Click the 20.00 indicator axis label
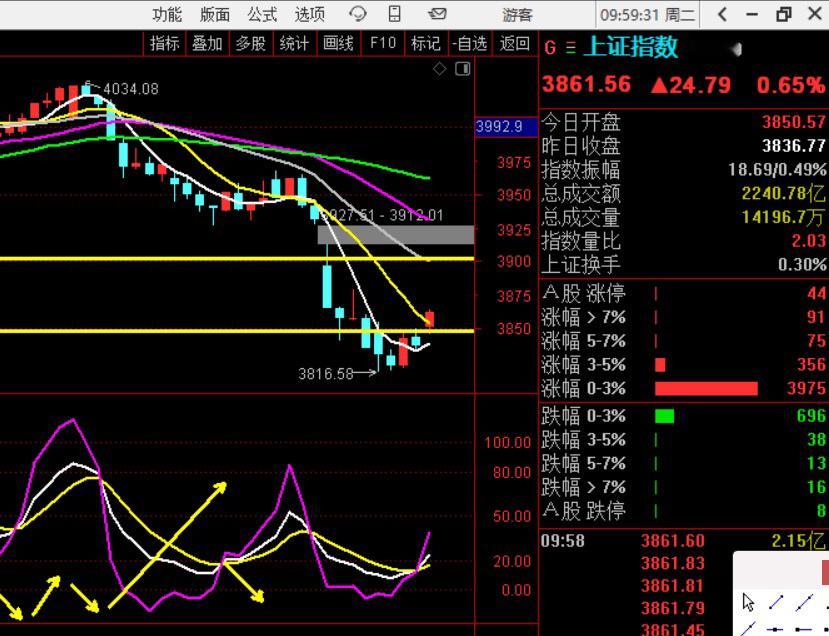829x636 pixels. click(x=512, y=561)
